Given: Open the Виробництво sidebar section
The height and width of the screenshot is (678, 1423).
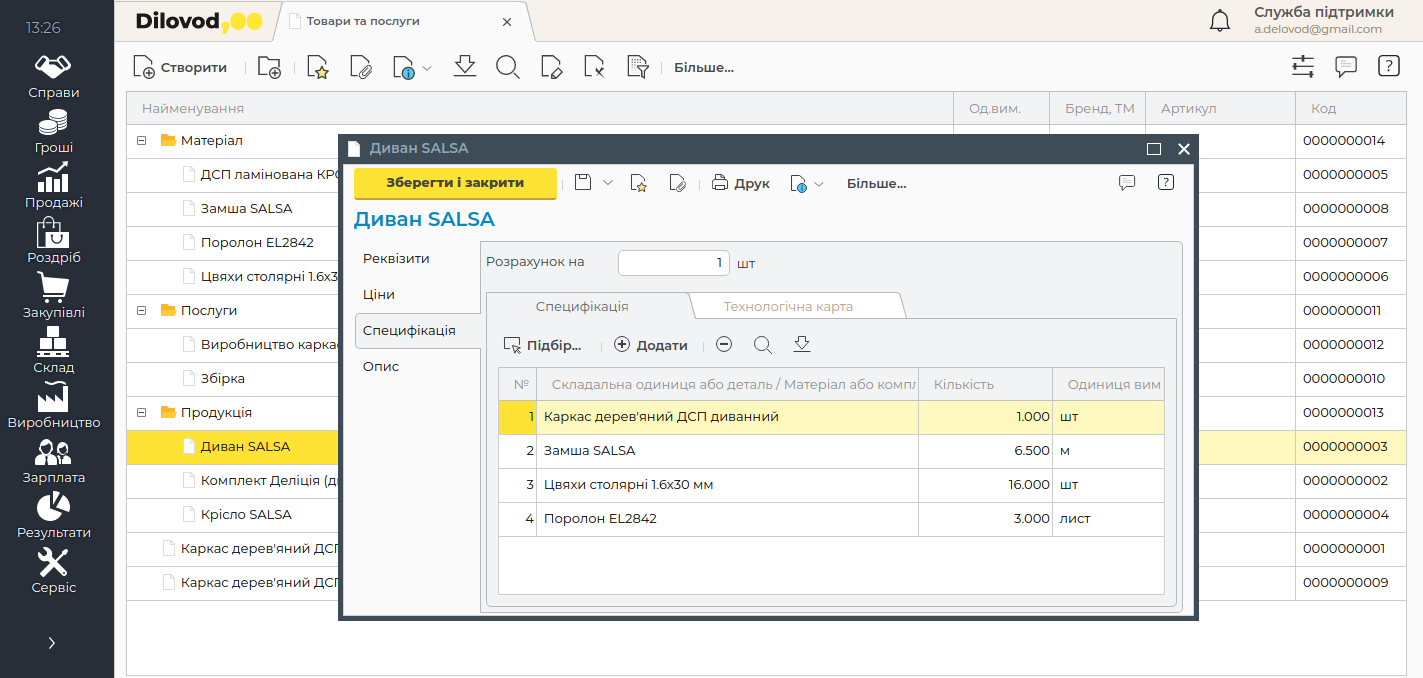Looking at the screenshot, I should pyautogui.click(x=54, y=407).
